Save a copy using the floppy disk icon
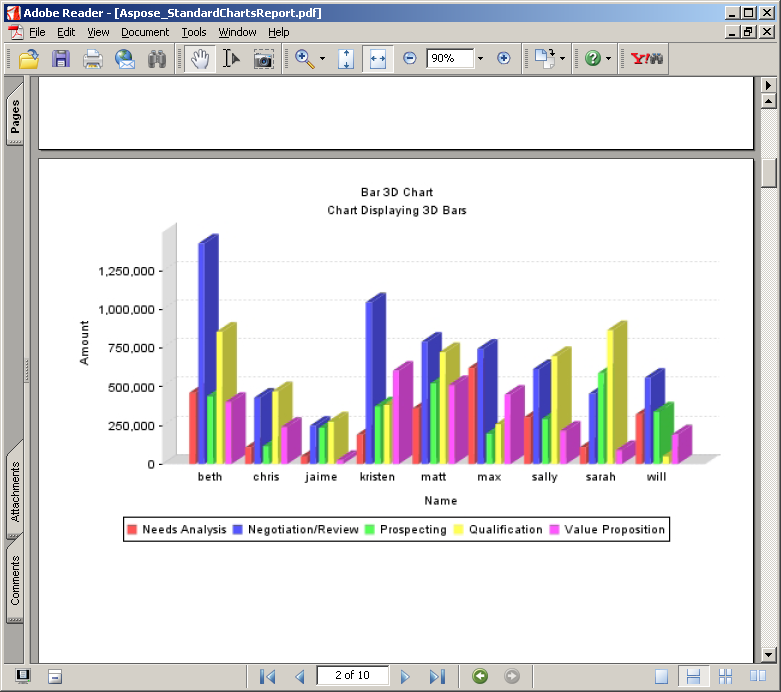The height and width of the screenshot is (692, 781). [x=61, y=59]
